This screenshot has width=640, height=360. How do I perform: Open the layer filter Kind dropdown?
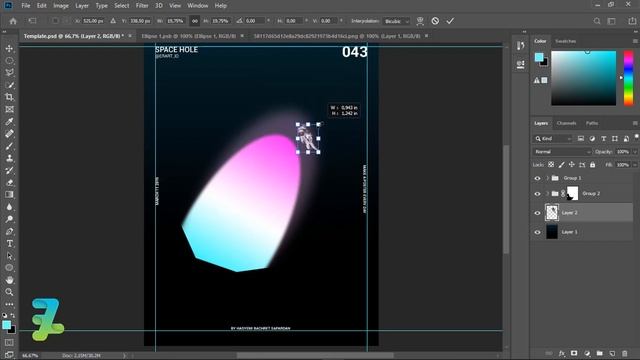(553, 139)
